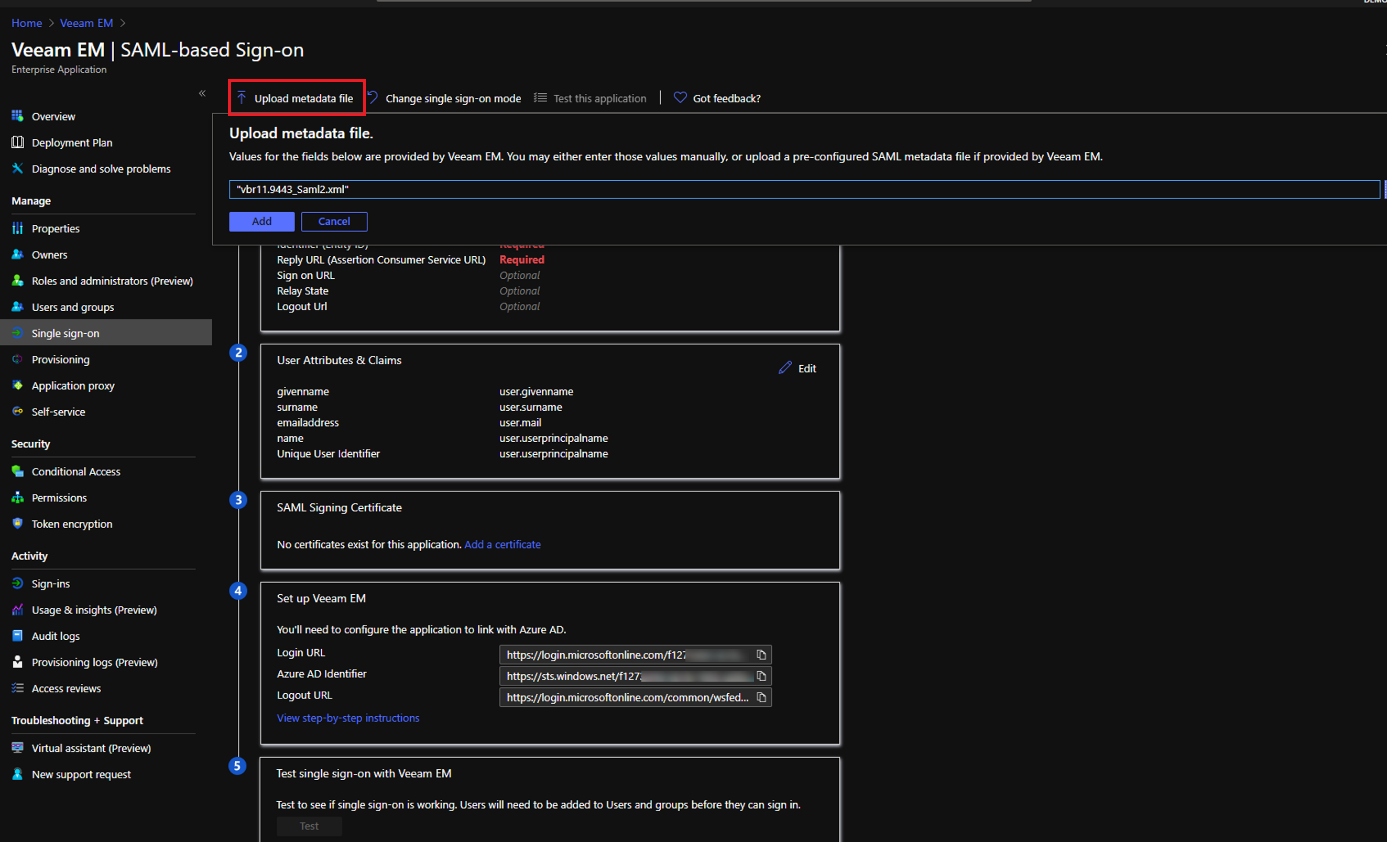The width and height of the screenshot is (1387, 842).
Task: Click the Audit logs icon
Action: tap(17, 635)
